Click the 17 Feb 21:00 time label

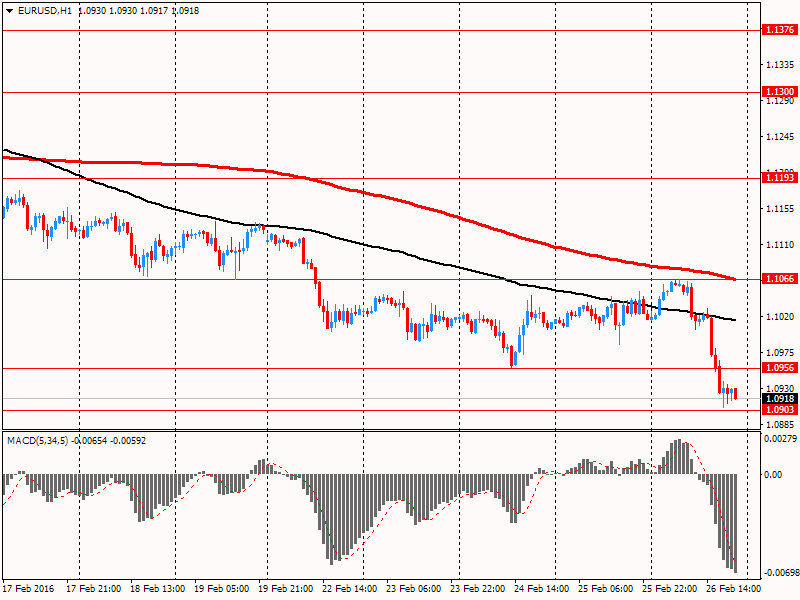[x=94, y=588]
